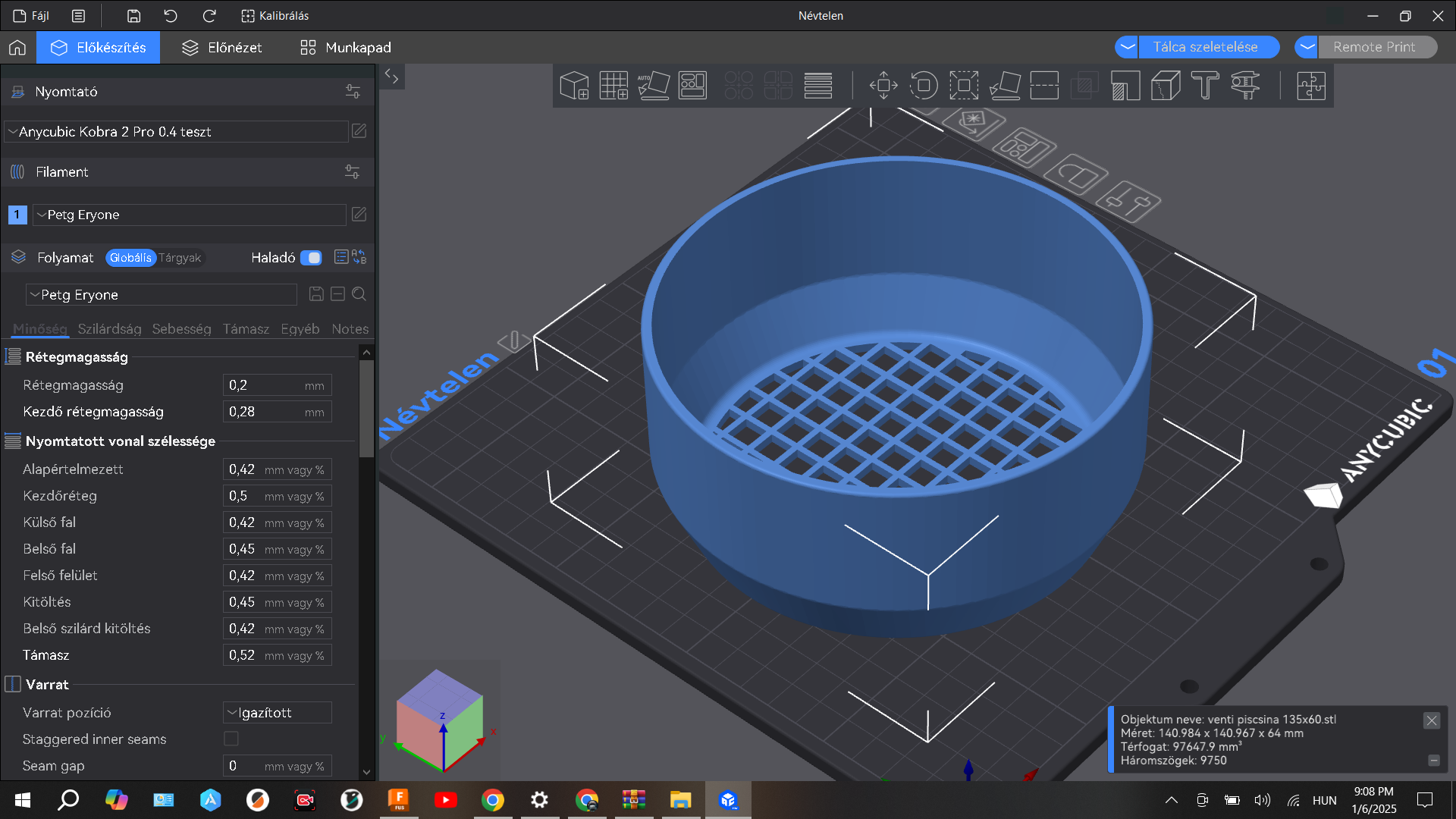Toggle the Haladó advanced mode switch
Viewport: 1456px width, 819px height.
pyautogui.click(x=311, y=258)
